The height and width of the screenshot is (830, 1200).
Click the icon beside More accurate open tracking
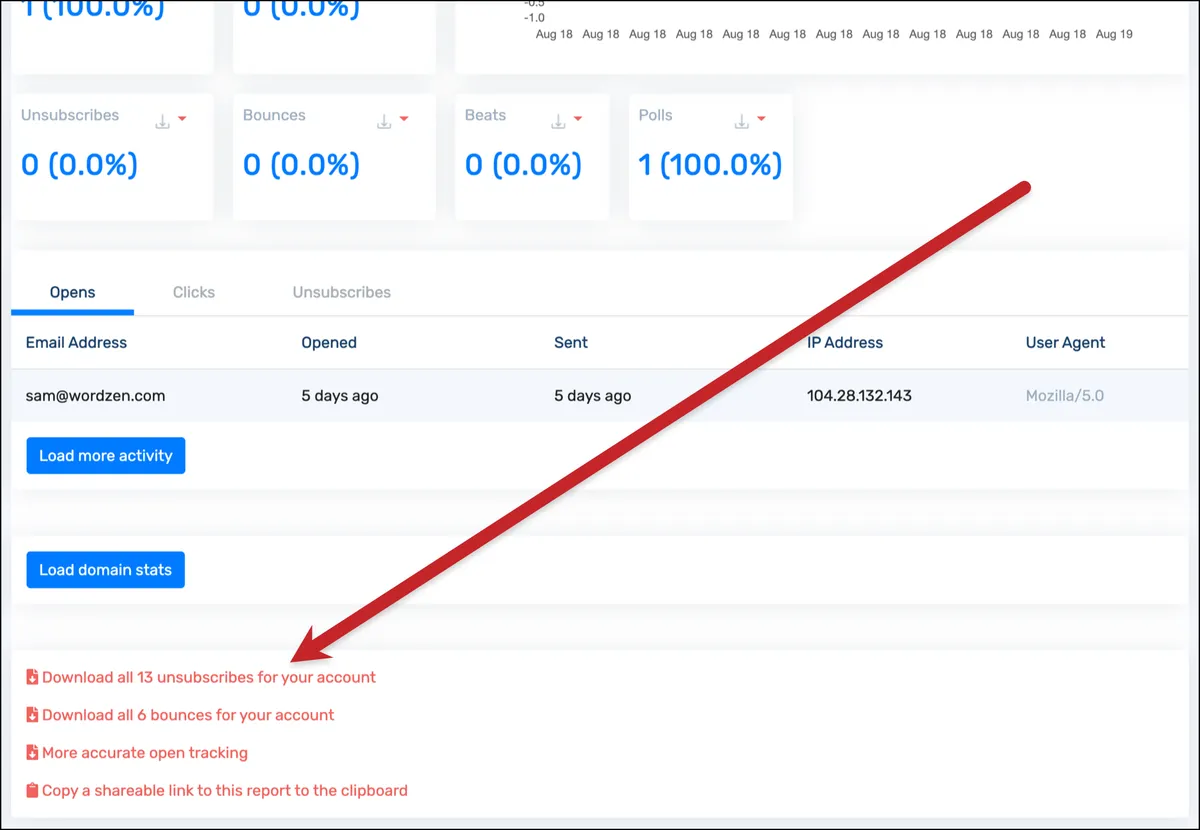[32, 753]
